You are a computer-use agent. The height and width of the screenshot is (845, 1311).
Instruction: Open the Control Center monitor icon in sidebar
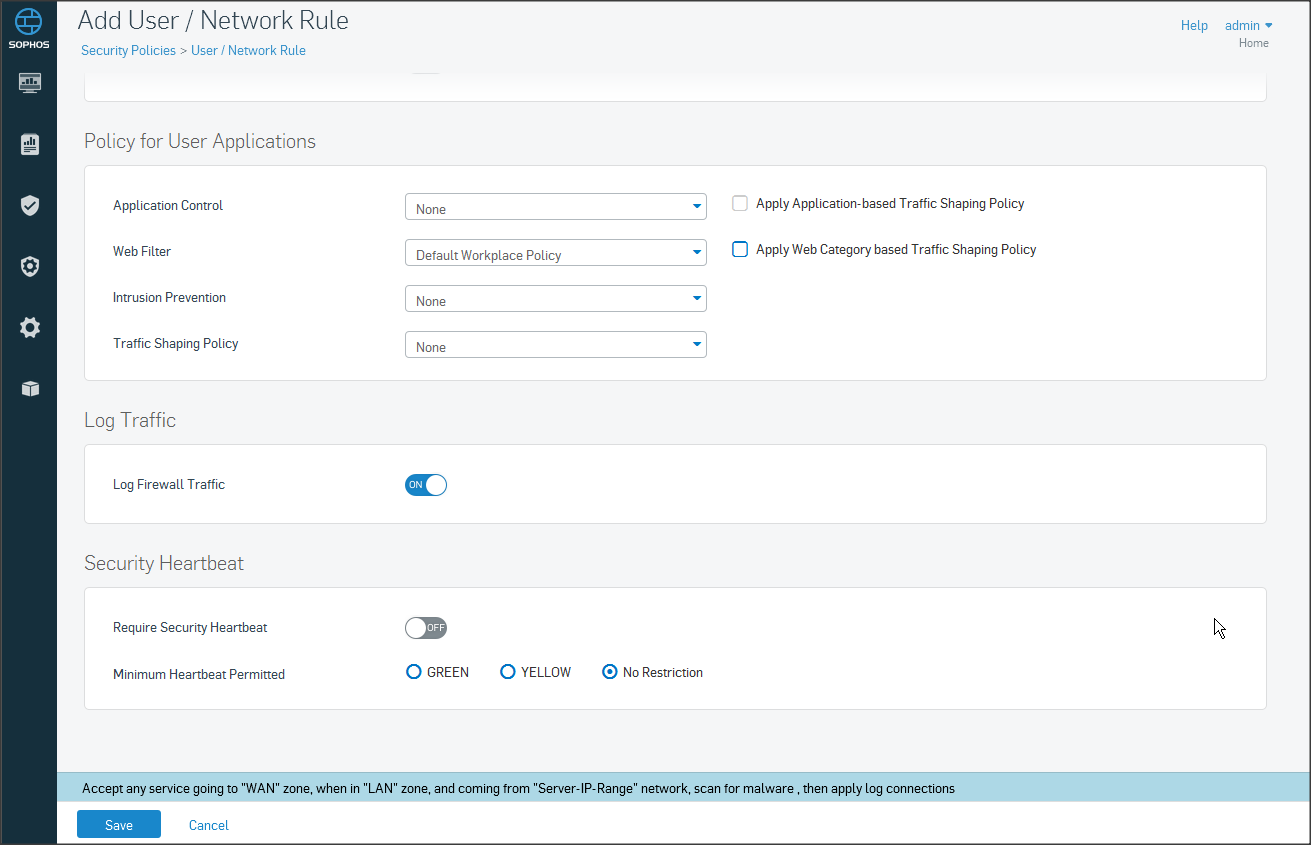coord(29,82)
